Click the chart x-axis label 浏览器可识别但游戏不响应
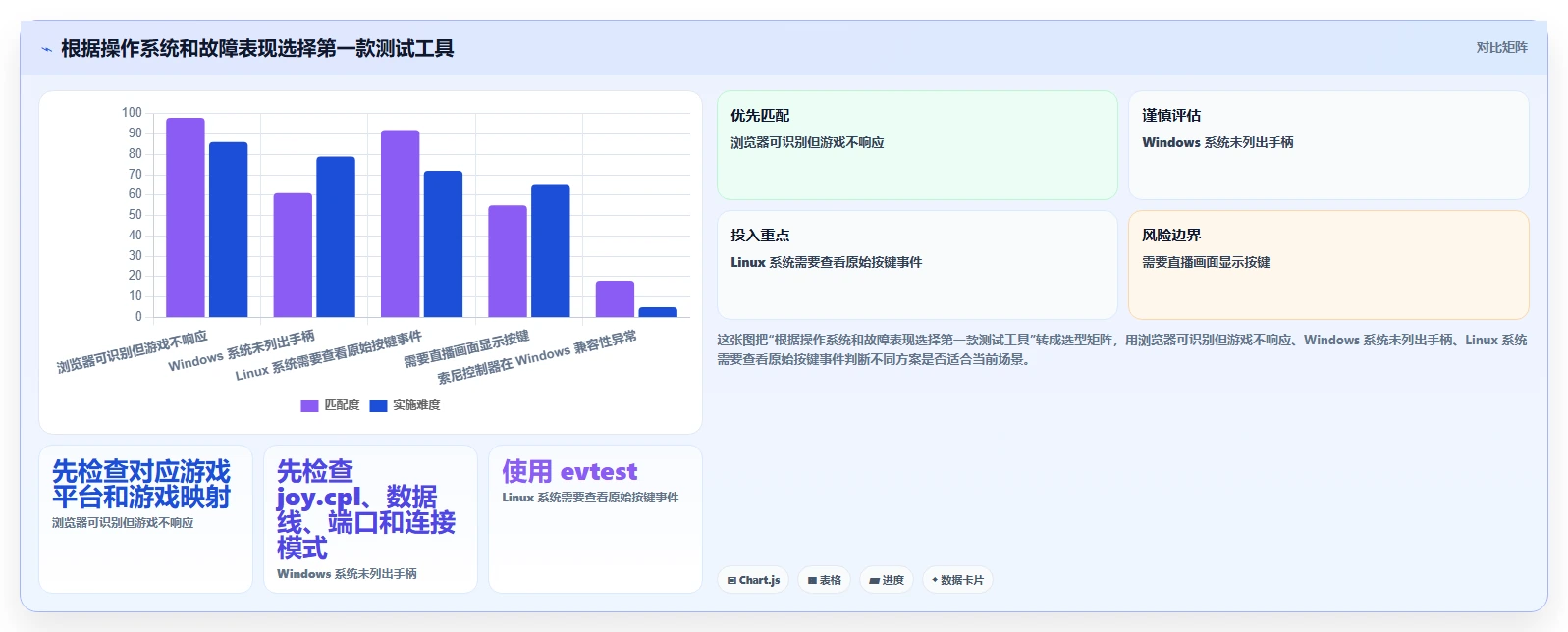1568x632 pixels. coord(132,351)
